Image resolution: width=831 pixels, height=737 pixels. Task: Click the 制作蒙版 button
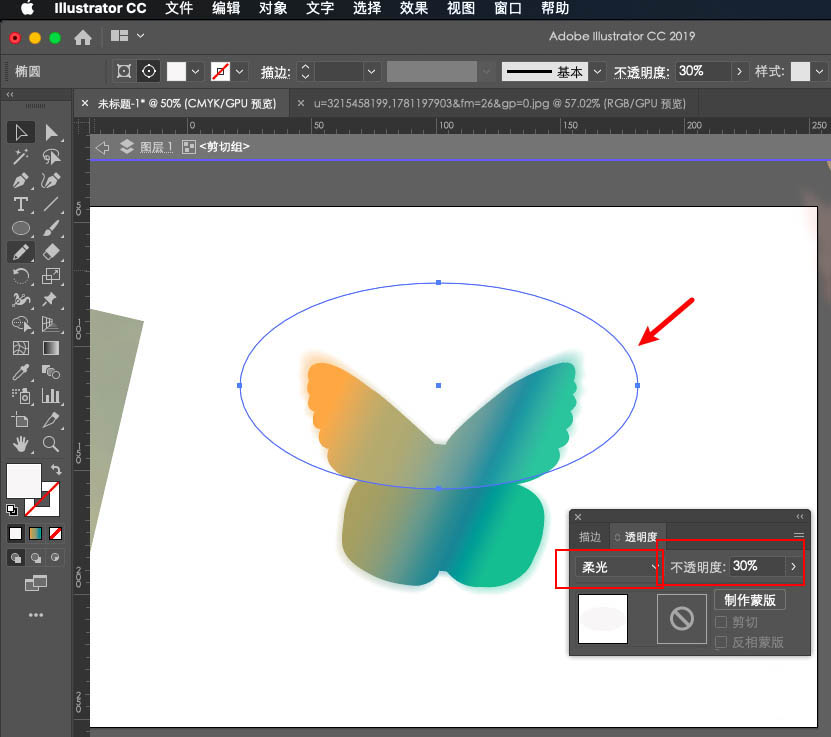750,601
